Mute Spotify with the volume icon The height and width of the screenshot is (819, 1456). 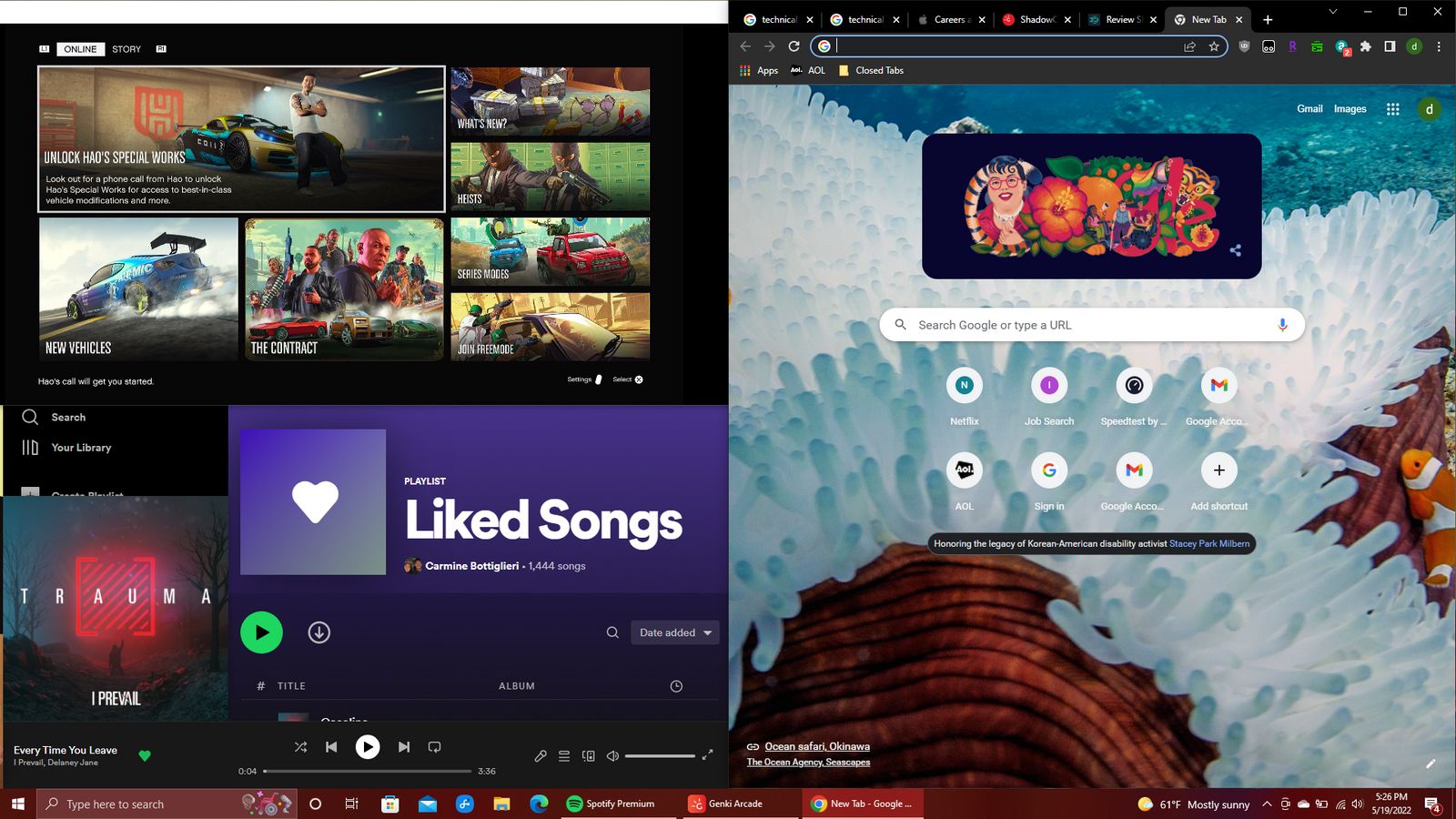(612, 756)
